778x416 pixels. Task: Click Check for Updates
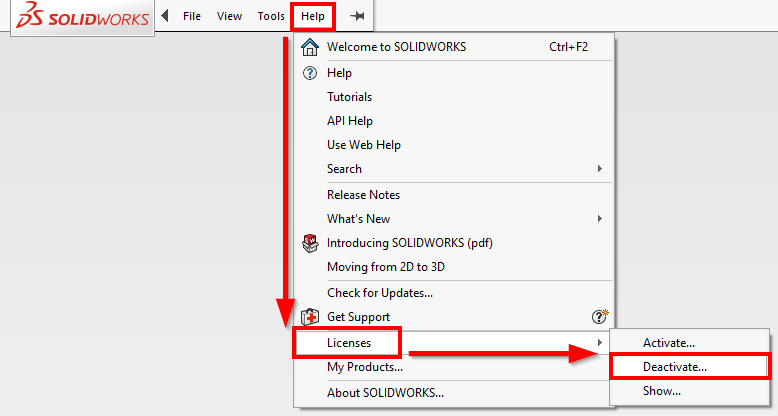pos(379,293)
